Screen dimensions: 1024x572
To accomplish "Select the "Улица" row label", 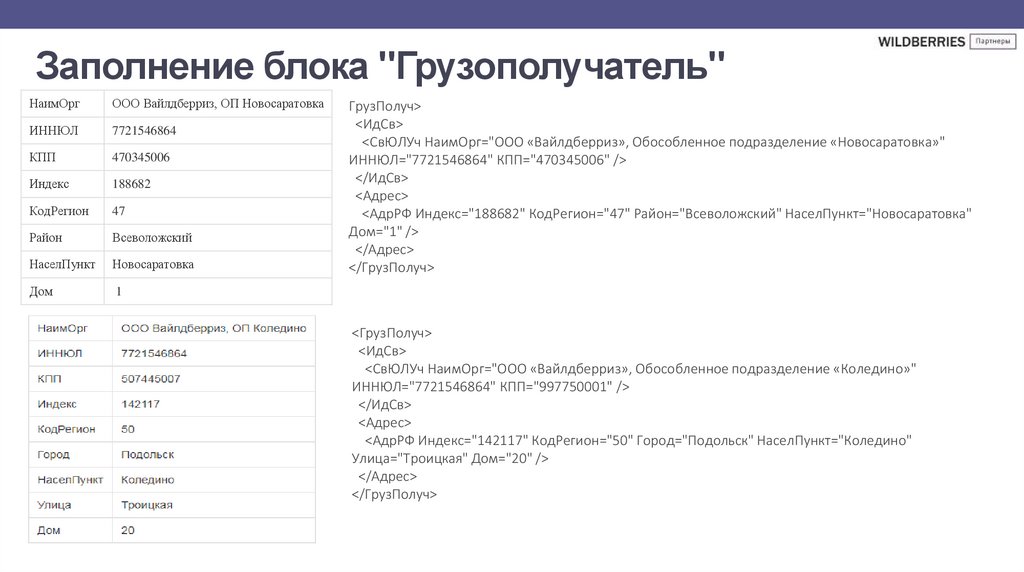I will (x=54, y=505).
